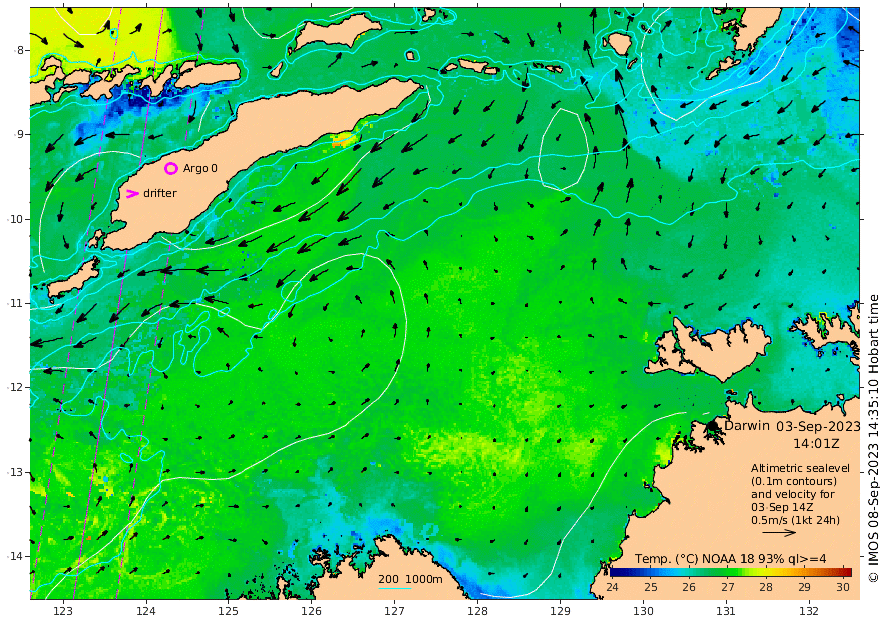Click the green 27°C section of colorbar
The height and width of the screenshot is (630, 880).
pos(728,572)
